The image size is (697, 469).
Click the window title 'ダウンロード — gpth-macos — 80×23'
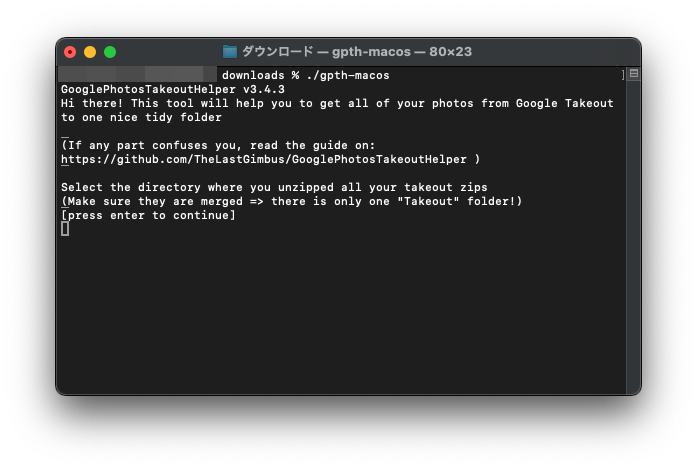[357, 52]
